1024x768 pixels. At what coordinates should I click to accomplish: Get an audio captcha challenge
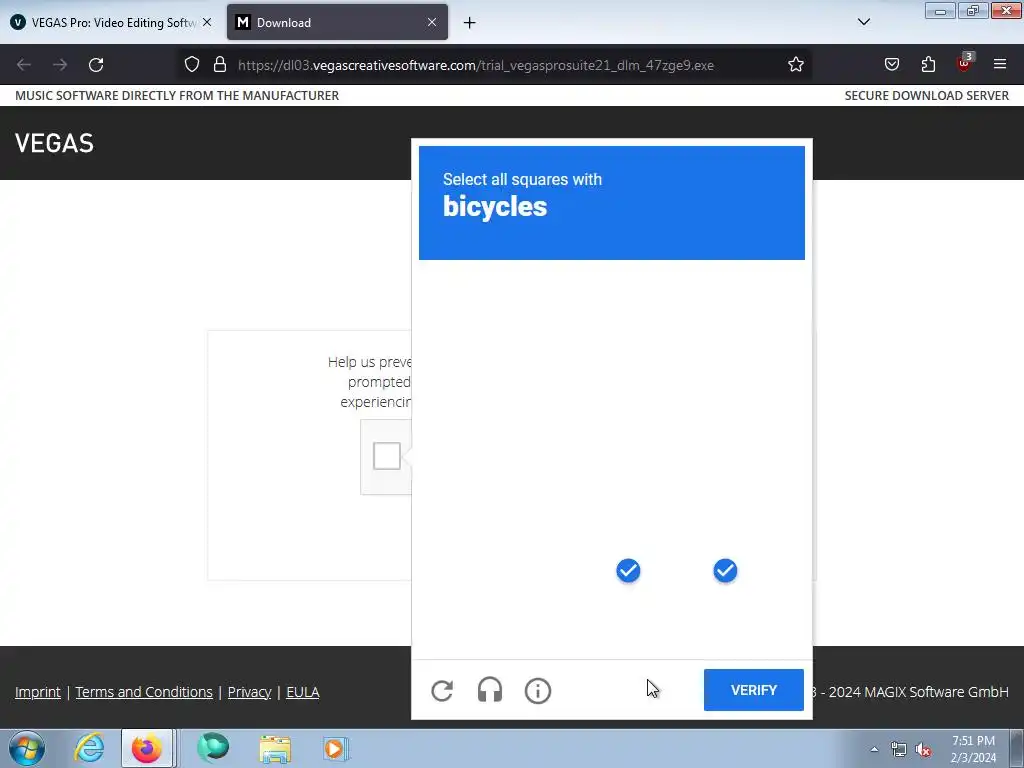pyautogui.click(x=490, y=690)
